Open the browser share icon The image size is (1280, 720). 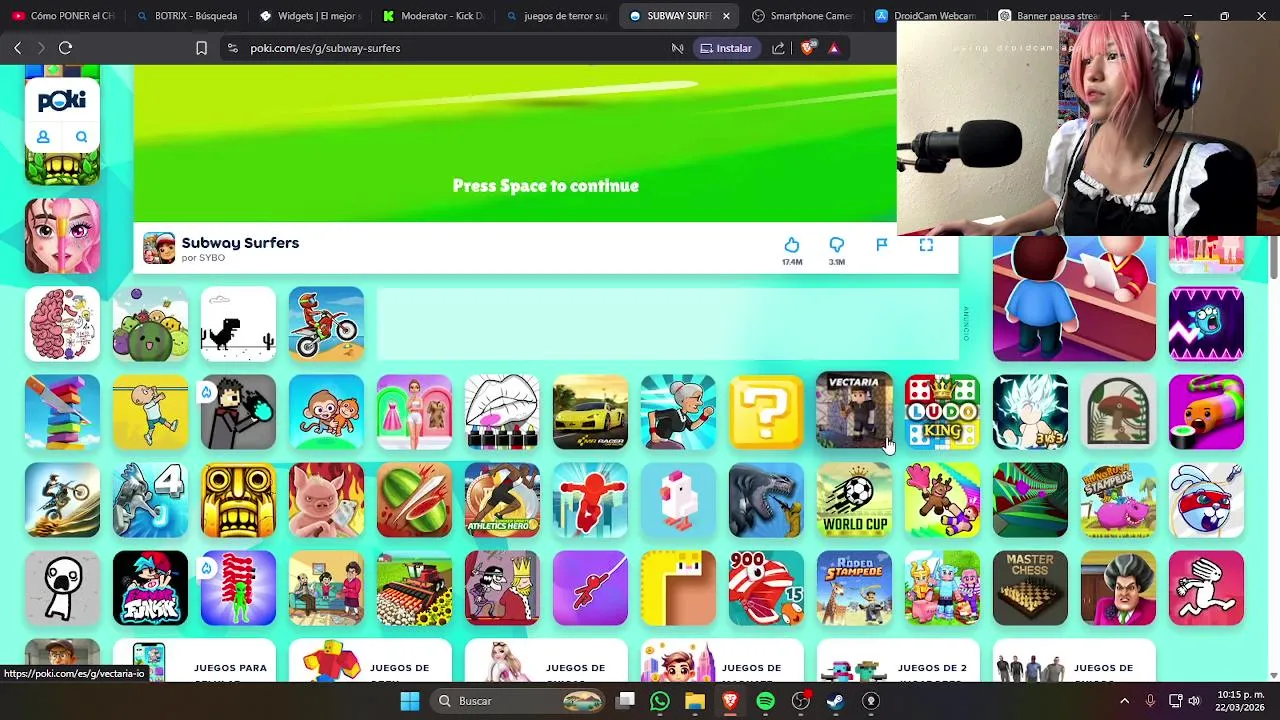(x=778, y=48)
